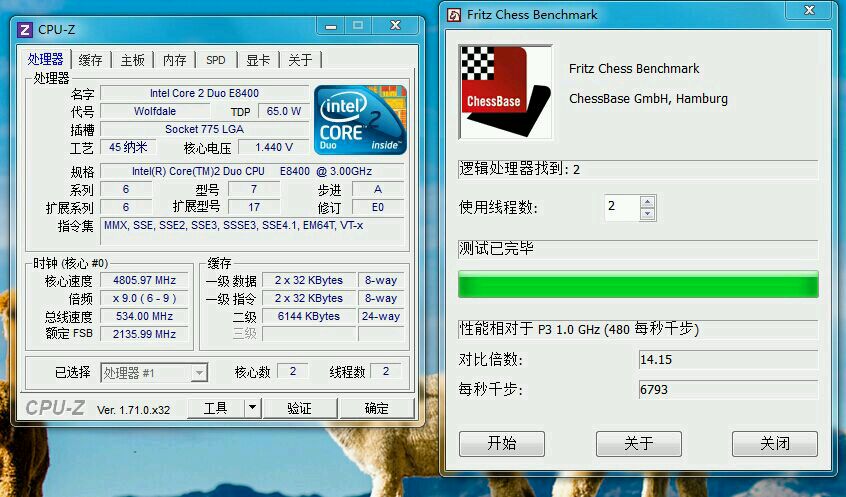The image size is (846, 497).
Task: Click the 24-way cache associativity value
Action: (x=380, y=316)
